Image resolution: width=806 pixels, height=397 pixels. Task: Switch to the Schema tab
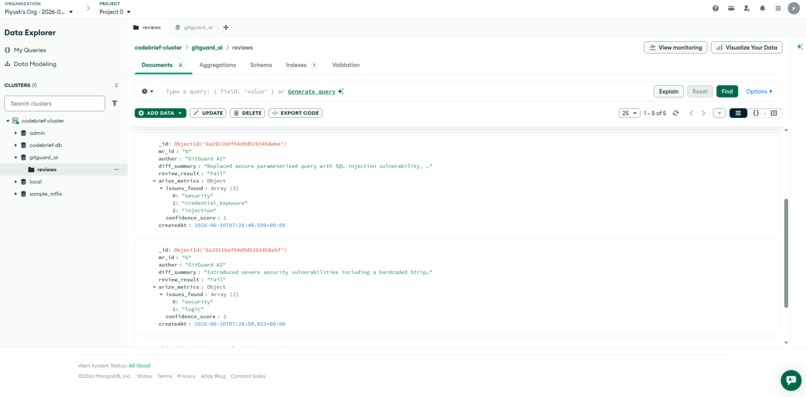coord(261,65)
